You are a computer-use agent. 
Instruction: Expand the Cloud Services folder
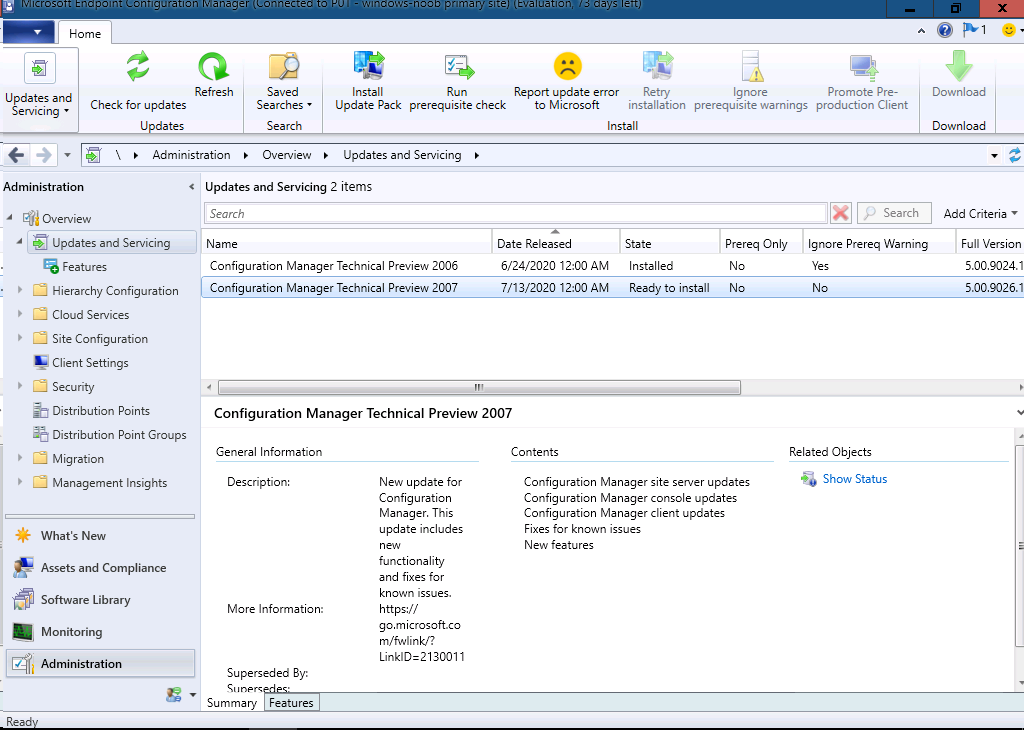20,313
